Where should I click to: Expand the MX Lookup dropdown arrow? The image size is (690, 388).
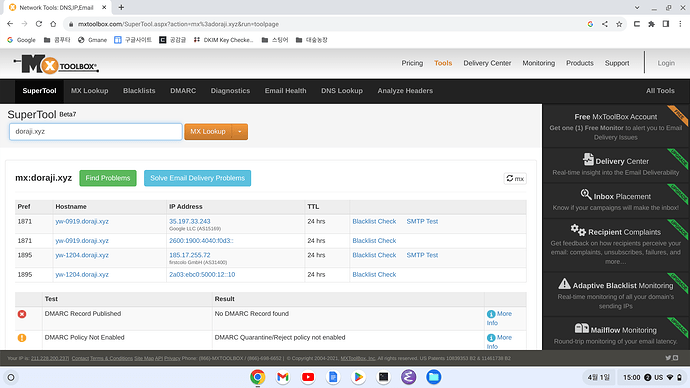tap(240, 132)
